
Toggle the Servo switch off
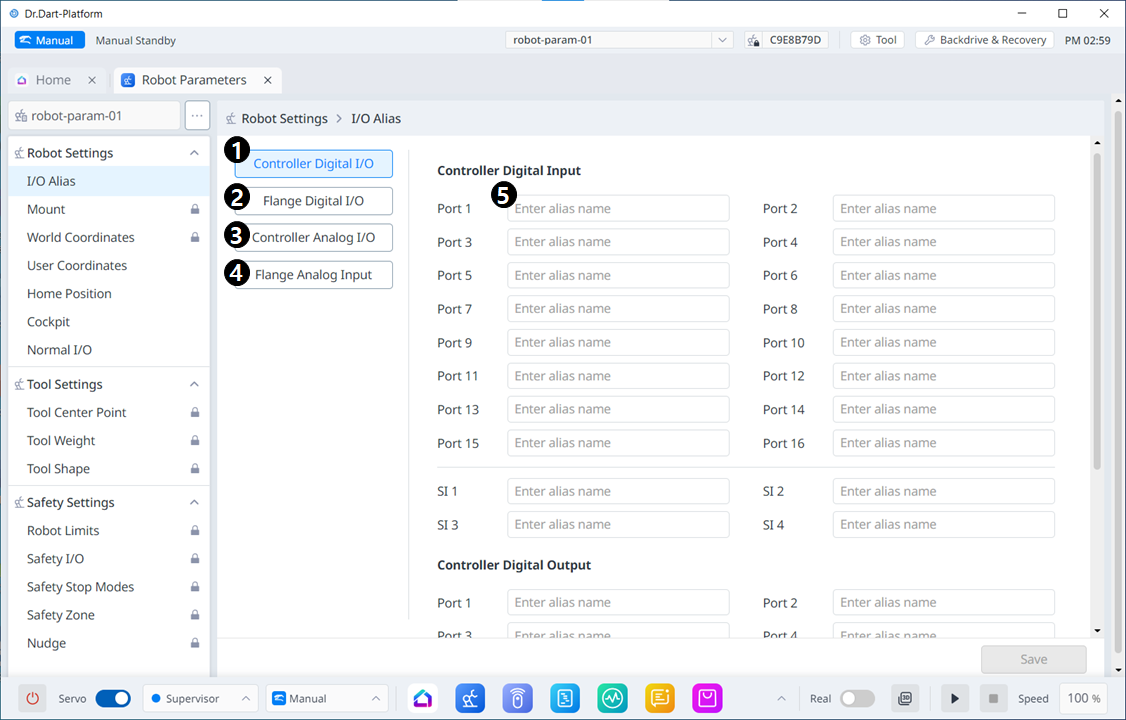coord(112,698)
